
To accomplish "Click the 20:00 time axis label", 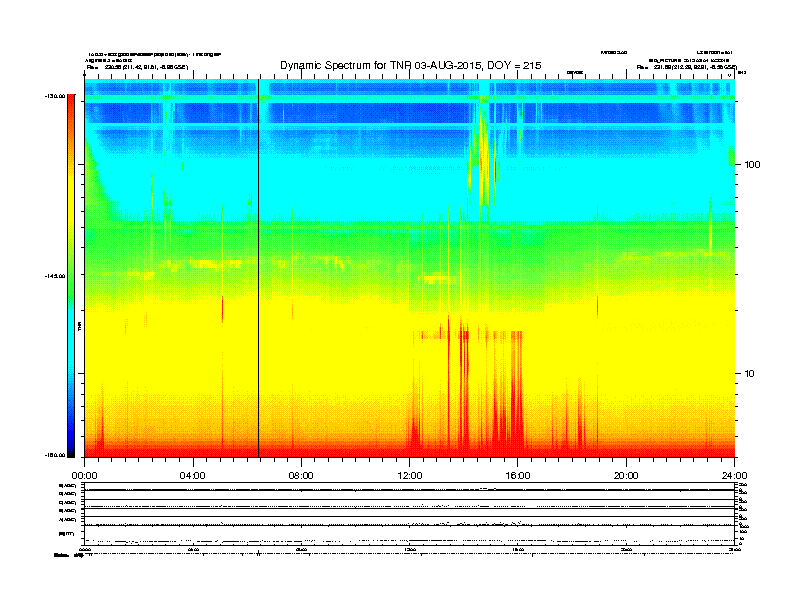I will click(626, 476).
